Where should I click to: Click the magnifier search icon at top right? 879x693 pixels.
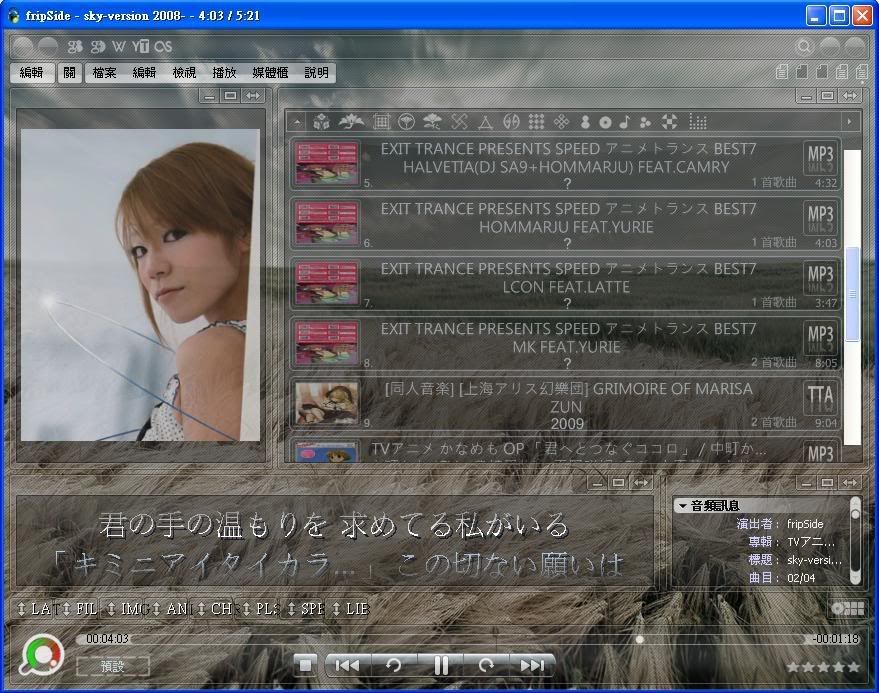[804, 46]
